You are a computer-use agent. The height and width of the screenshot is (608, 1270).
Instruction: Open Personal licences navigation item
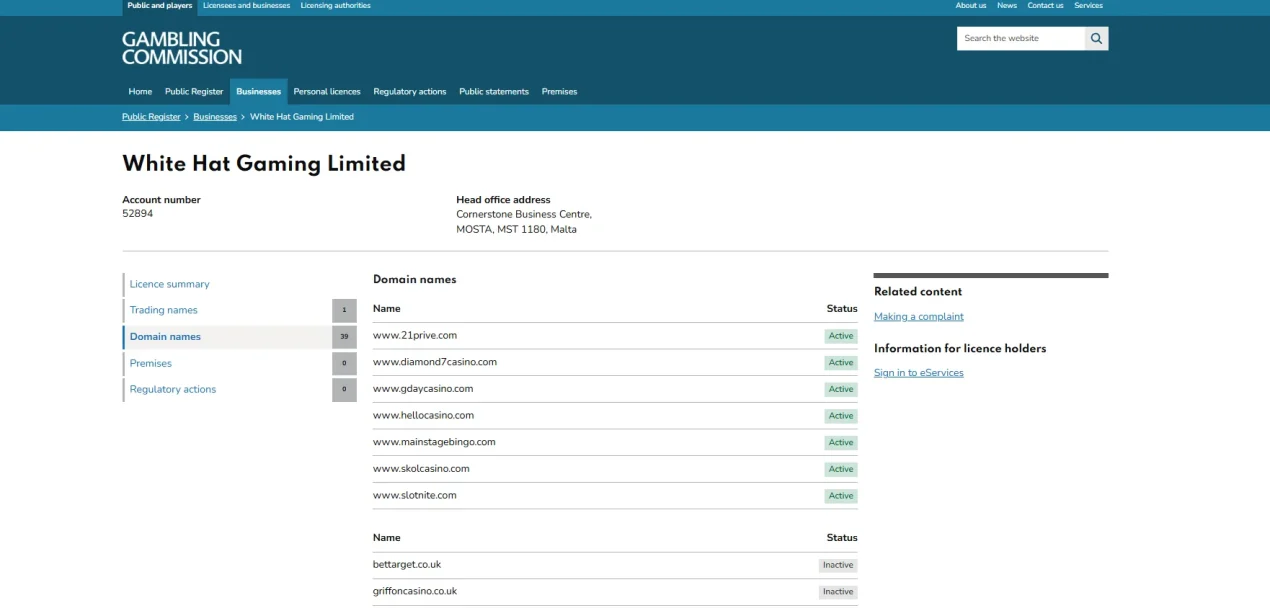[327, 91]
